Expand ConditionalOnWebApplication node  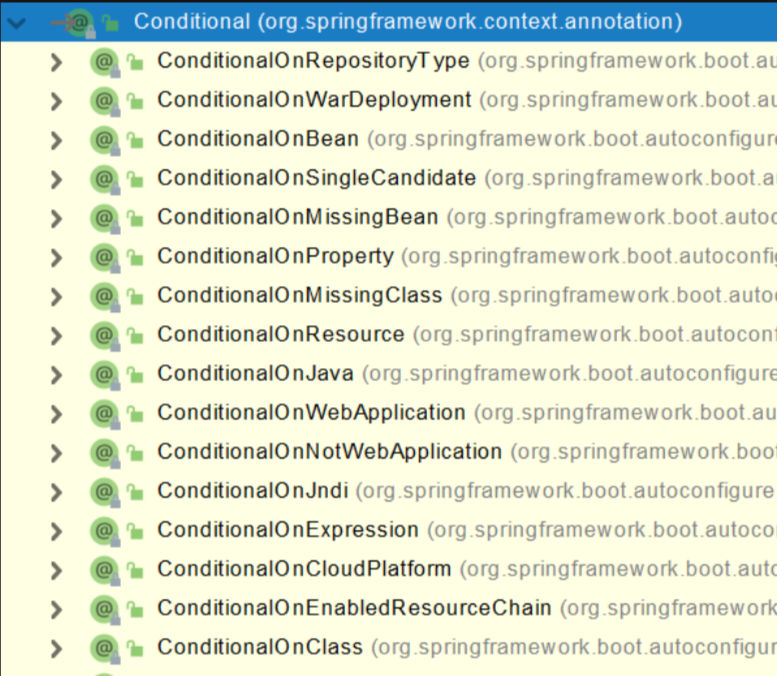(x=56, y=415)
